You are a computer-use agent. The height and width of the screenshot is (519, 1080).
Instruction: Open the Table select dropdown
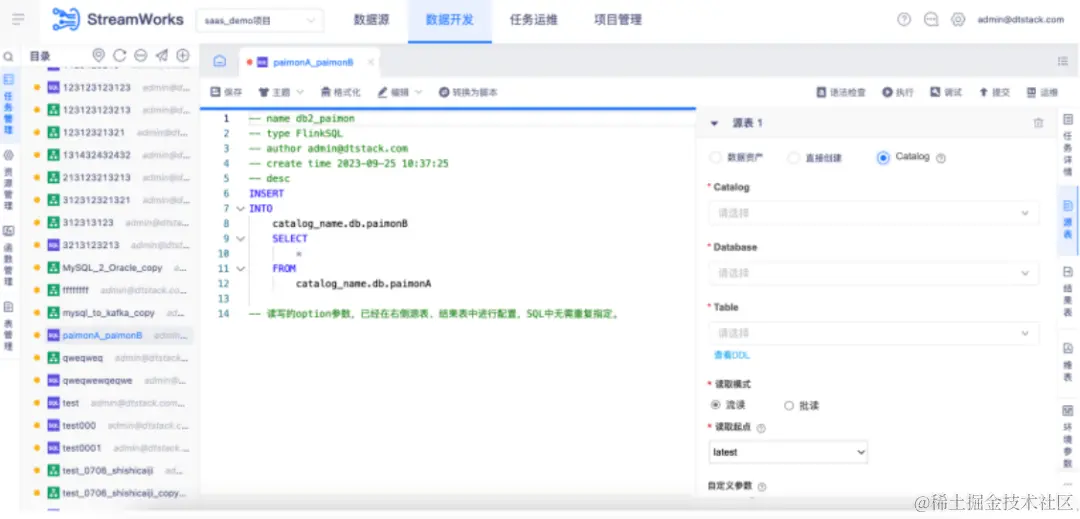873,333
